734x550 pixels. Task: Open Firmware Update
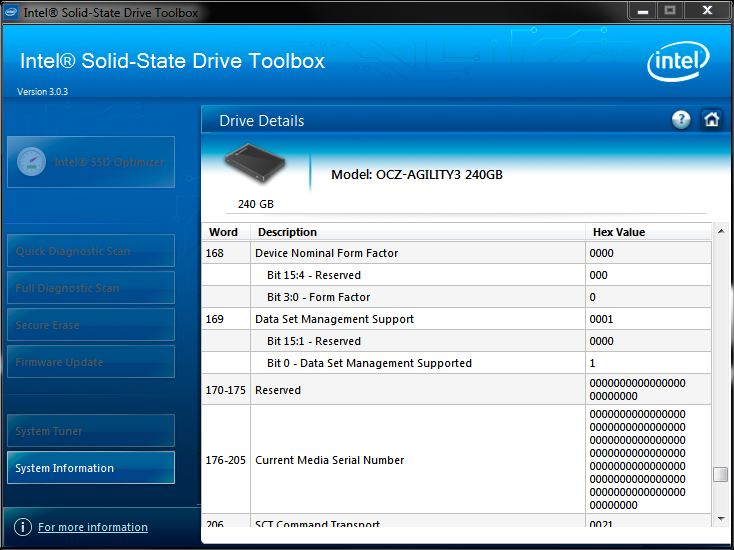91,362
